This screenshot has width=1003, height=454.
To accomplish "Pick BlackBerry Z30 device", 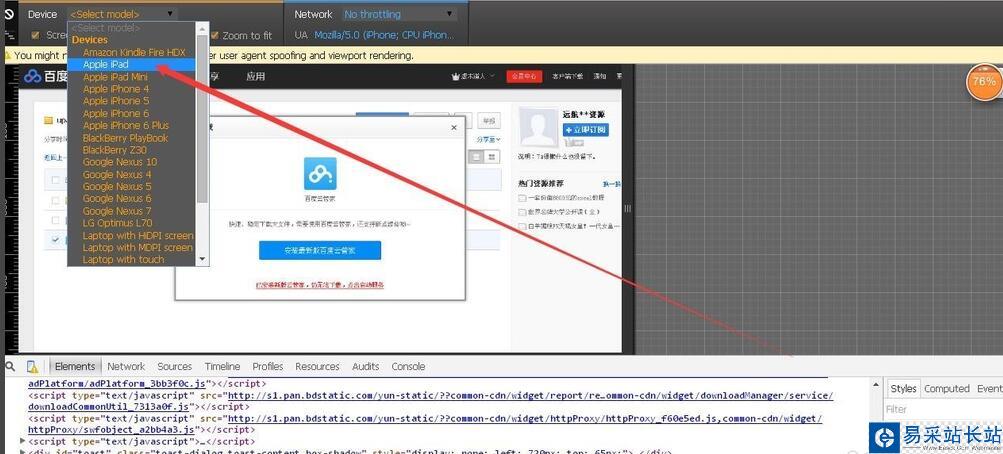I will (x=115, y=150).
